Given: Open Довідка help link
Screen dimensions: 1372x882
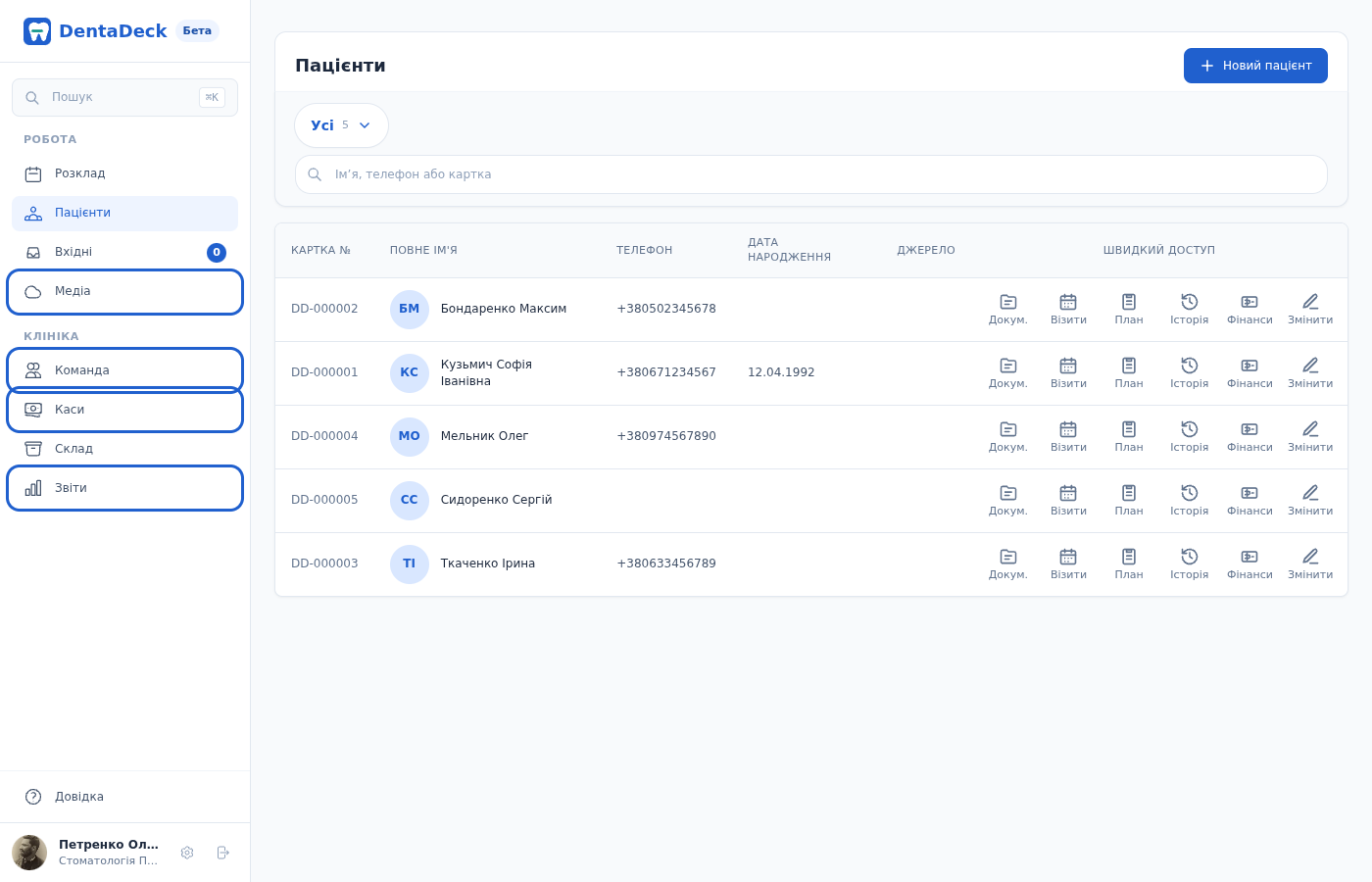Looking at the screenshot, I should click(124, 797).
